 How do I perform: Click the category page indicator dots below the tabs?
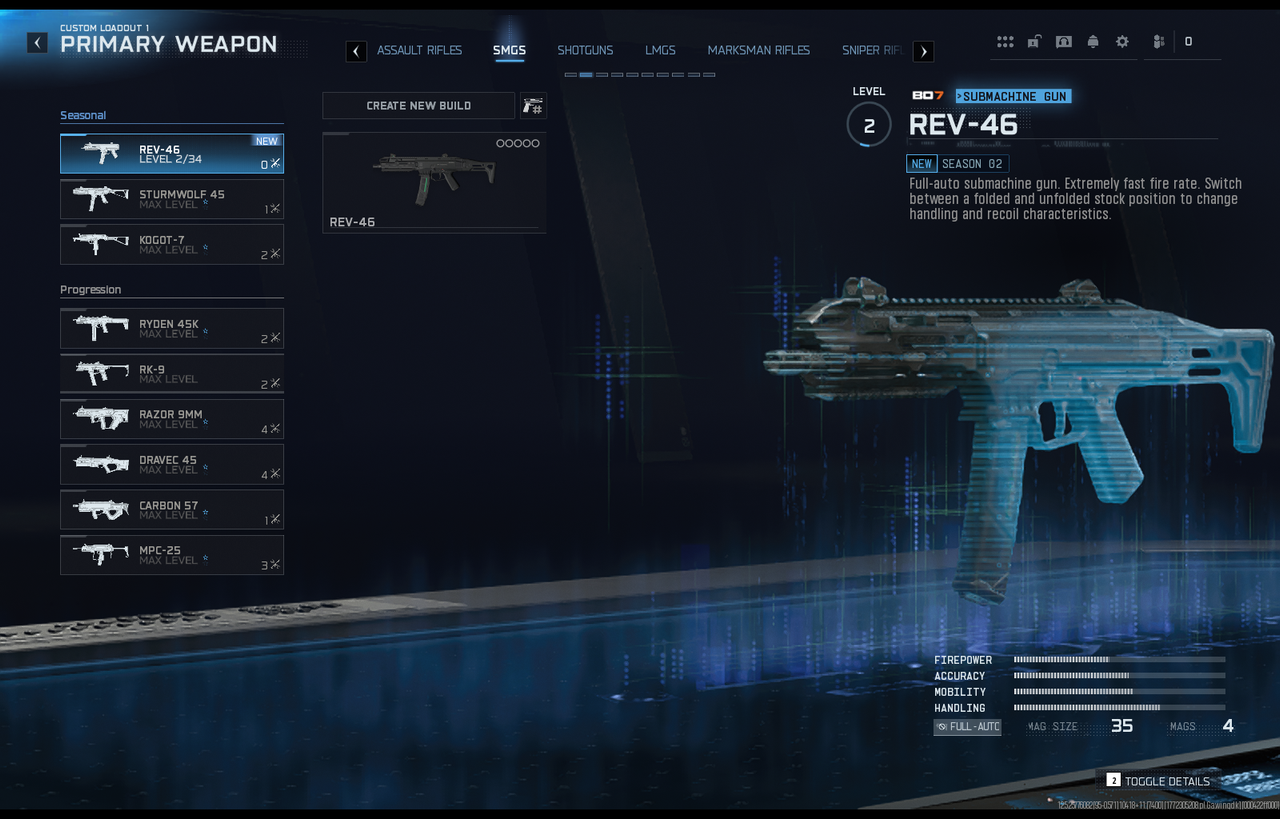(x=640, y=75)
